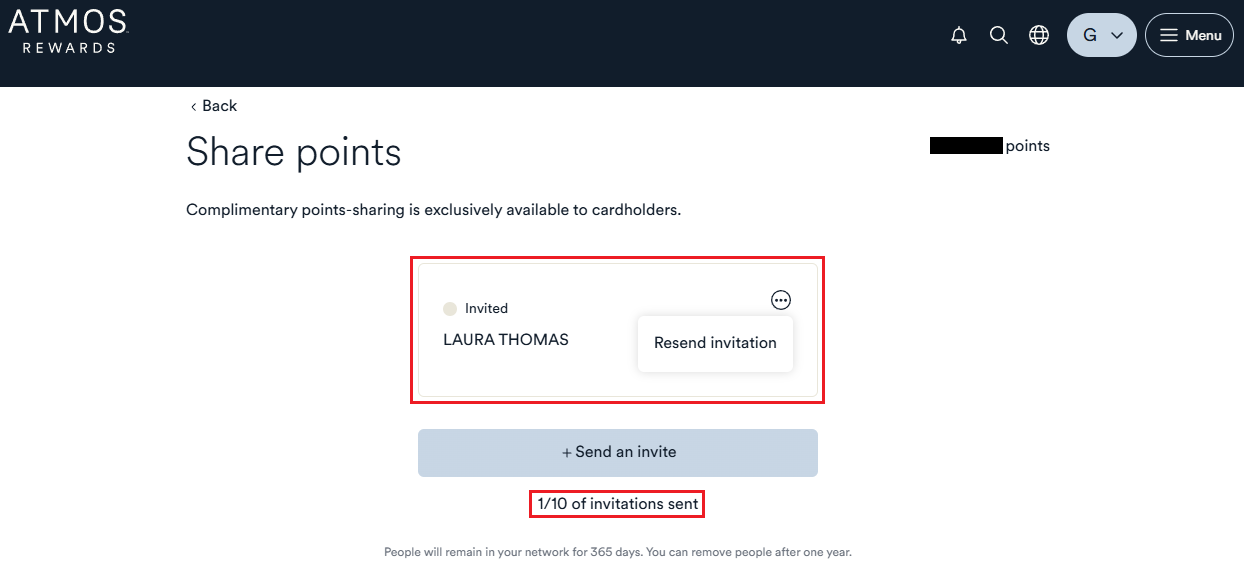The width and height of the screenshot is (1244, 566).
Task: Click the hamburger icon beside Menu
Action: tap(1168, 35)
